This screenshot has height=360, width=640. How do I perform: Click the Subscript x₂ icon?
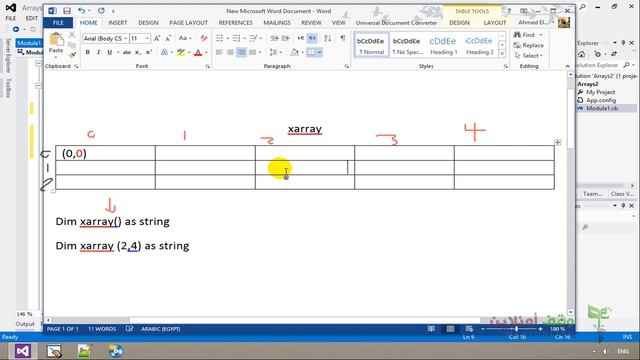click(138, 52)
